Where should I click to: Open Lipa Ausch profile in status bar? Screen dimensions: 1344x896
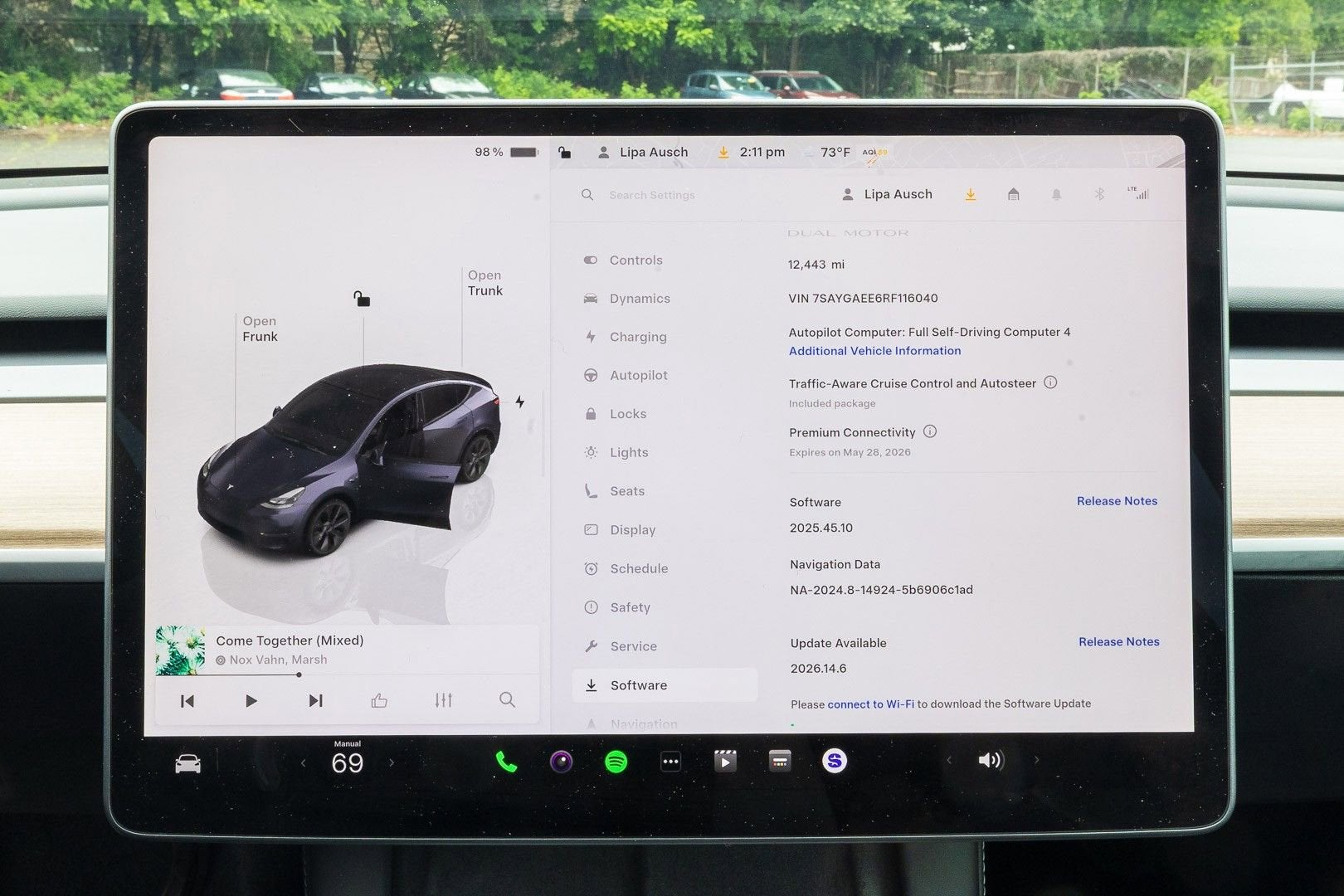tap(643, 153)
